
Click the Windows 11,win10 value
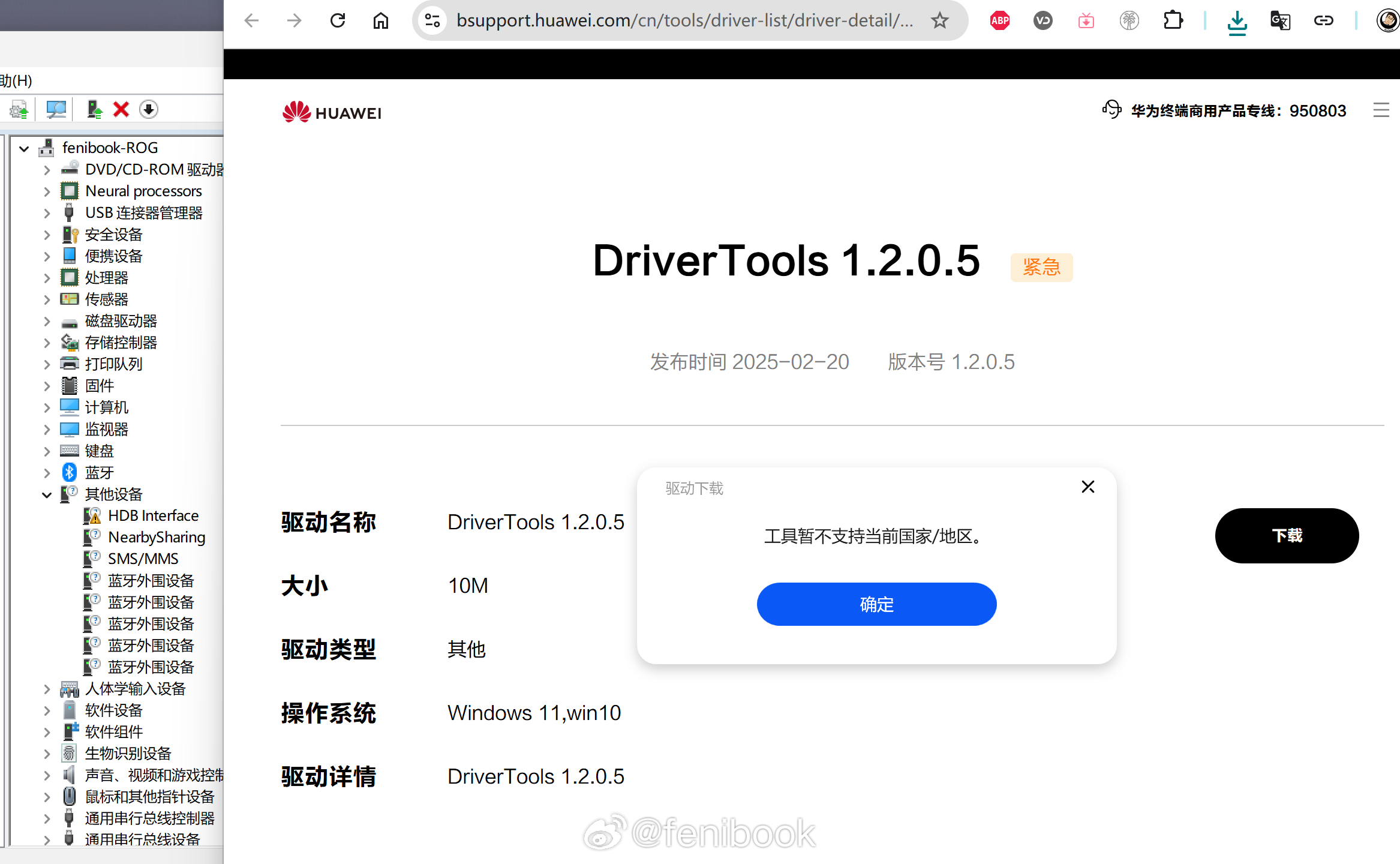534,713
